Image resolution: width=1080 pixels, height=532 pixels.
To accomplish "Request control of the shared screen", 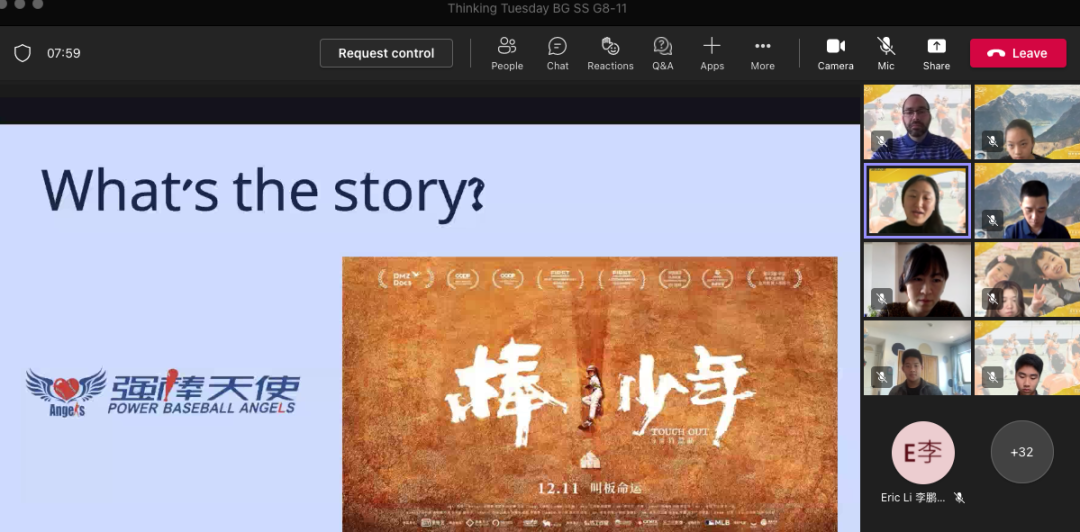I will pyautogui.click(x=386, y=53).
